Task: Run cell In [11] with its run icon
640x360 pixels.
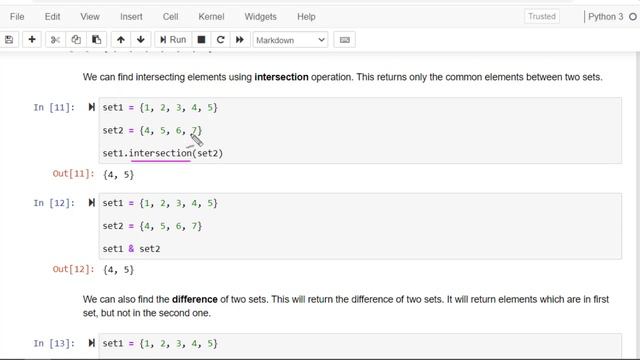Action: click(x=91, y=107)
